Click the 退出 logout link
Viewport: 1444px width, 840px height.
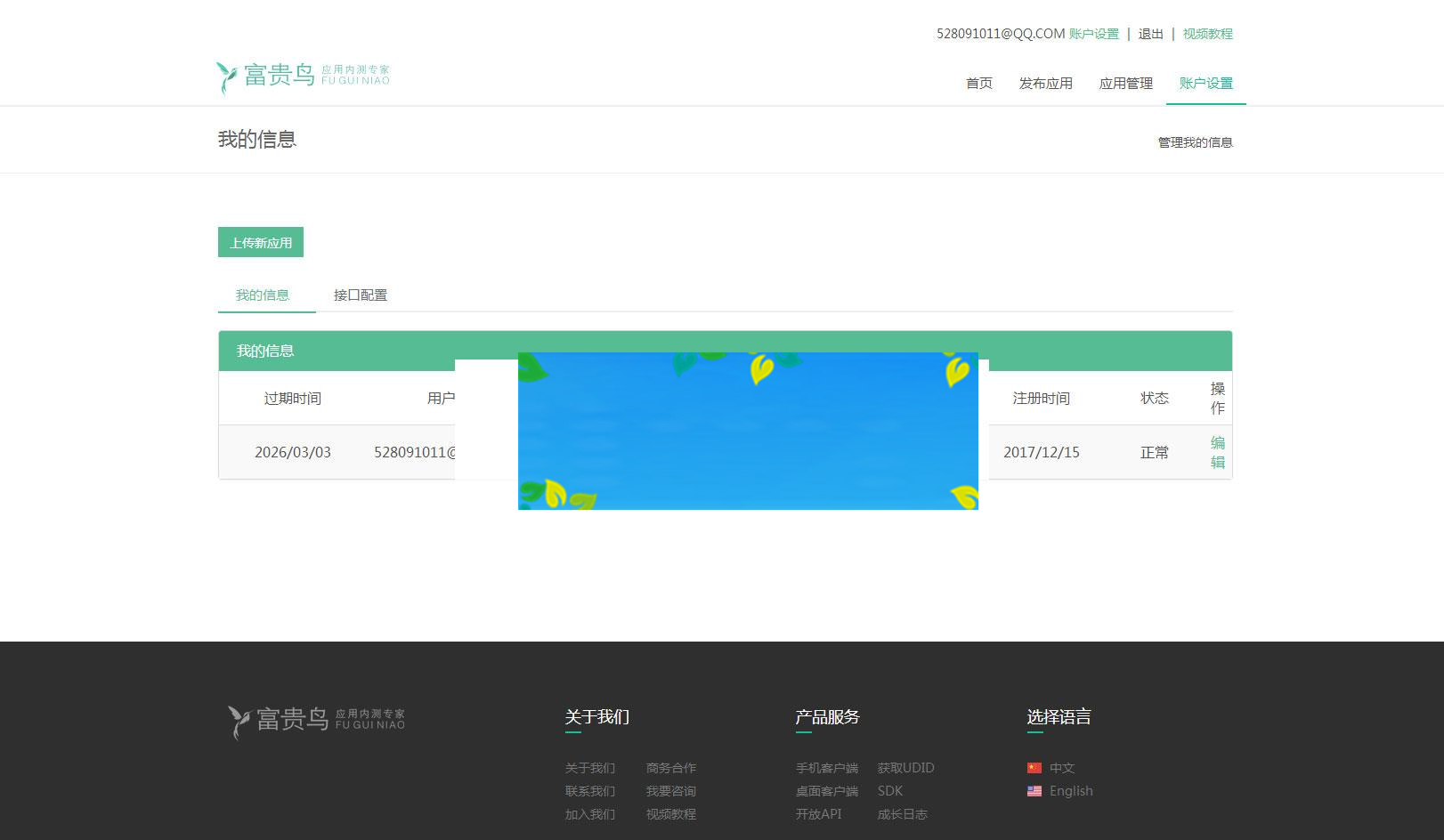click(1149, 33)
